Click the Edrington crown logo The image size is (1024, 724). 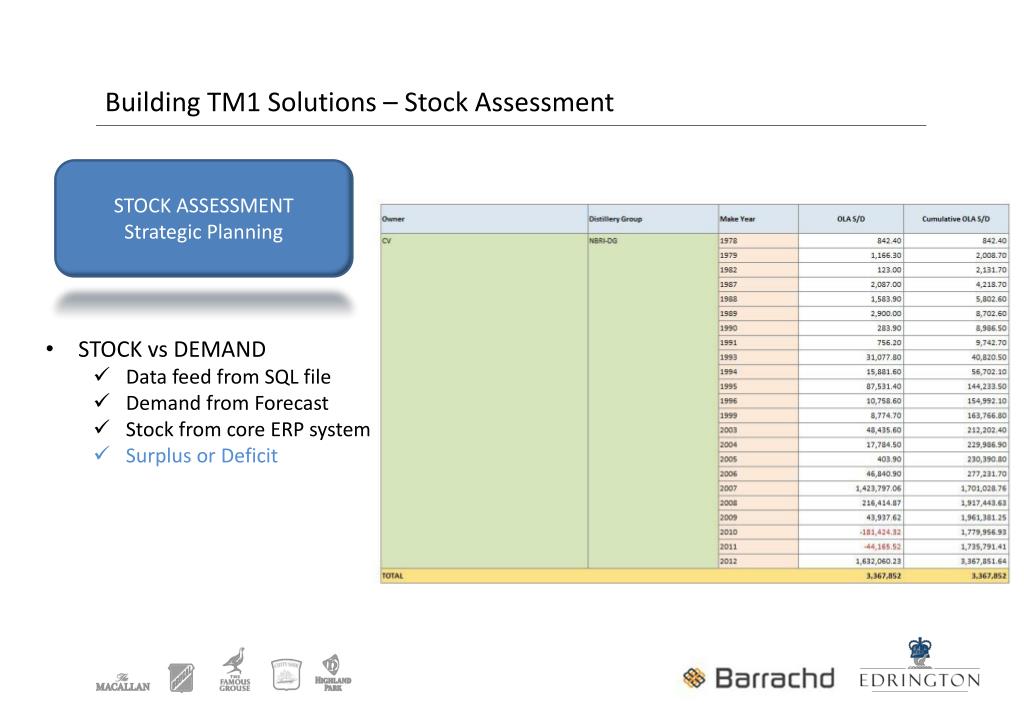click(x=920, y=663)
